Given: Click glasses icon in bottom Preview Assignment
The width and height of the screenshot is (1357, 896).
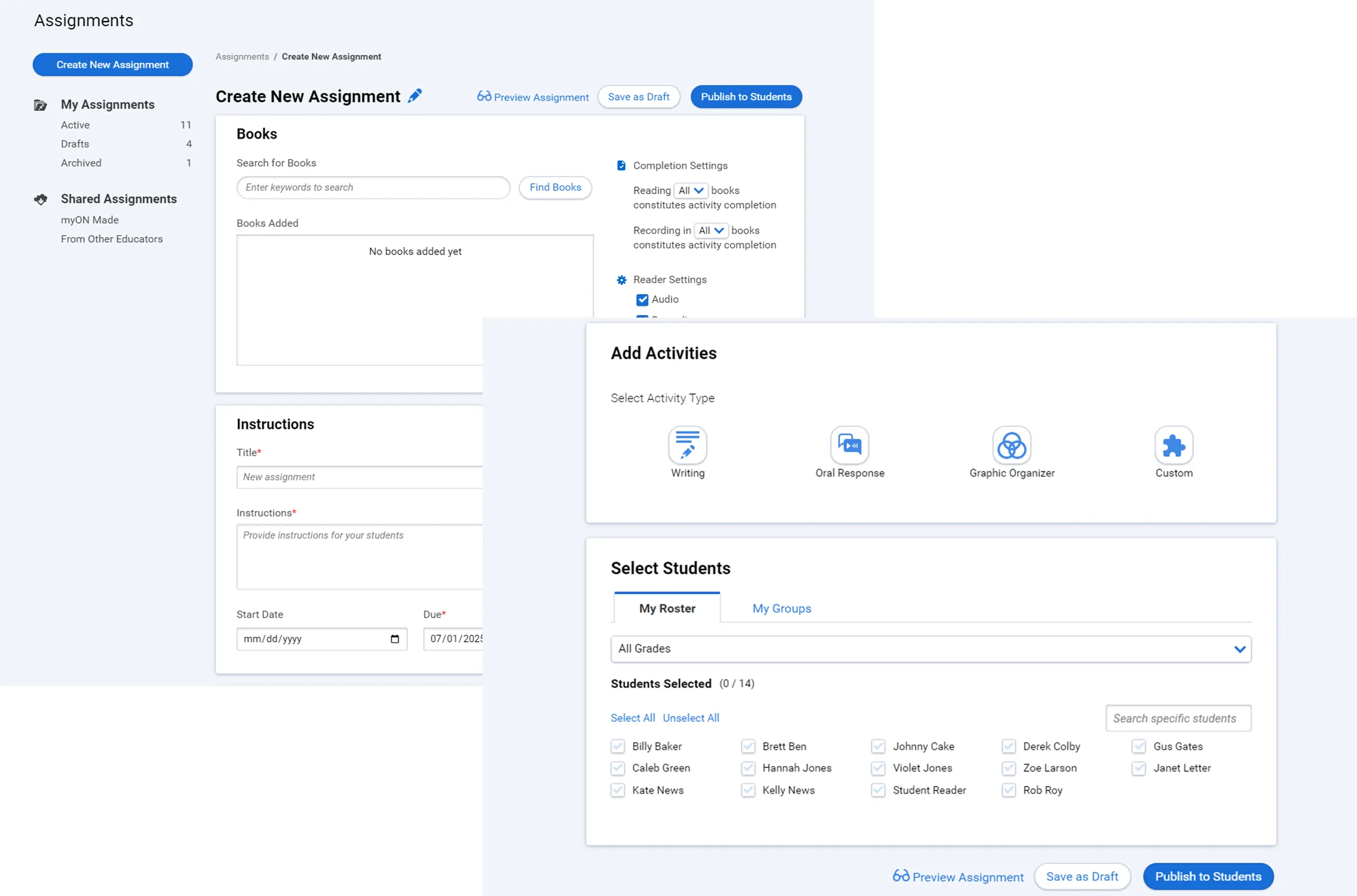Looking at the screenshot, I should click(901, 876).
